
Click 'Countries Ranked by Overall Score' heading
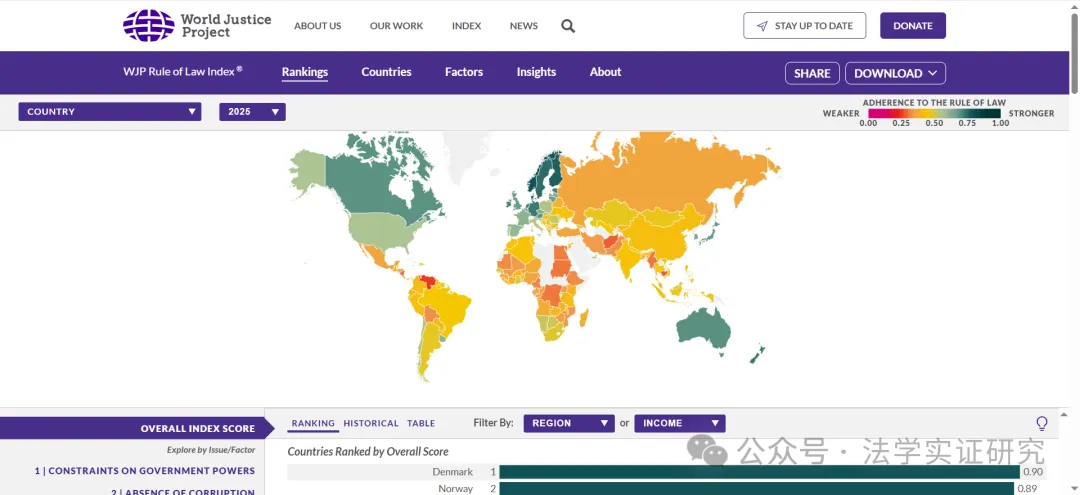coord(368,452)
